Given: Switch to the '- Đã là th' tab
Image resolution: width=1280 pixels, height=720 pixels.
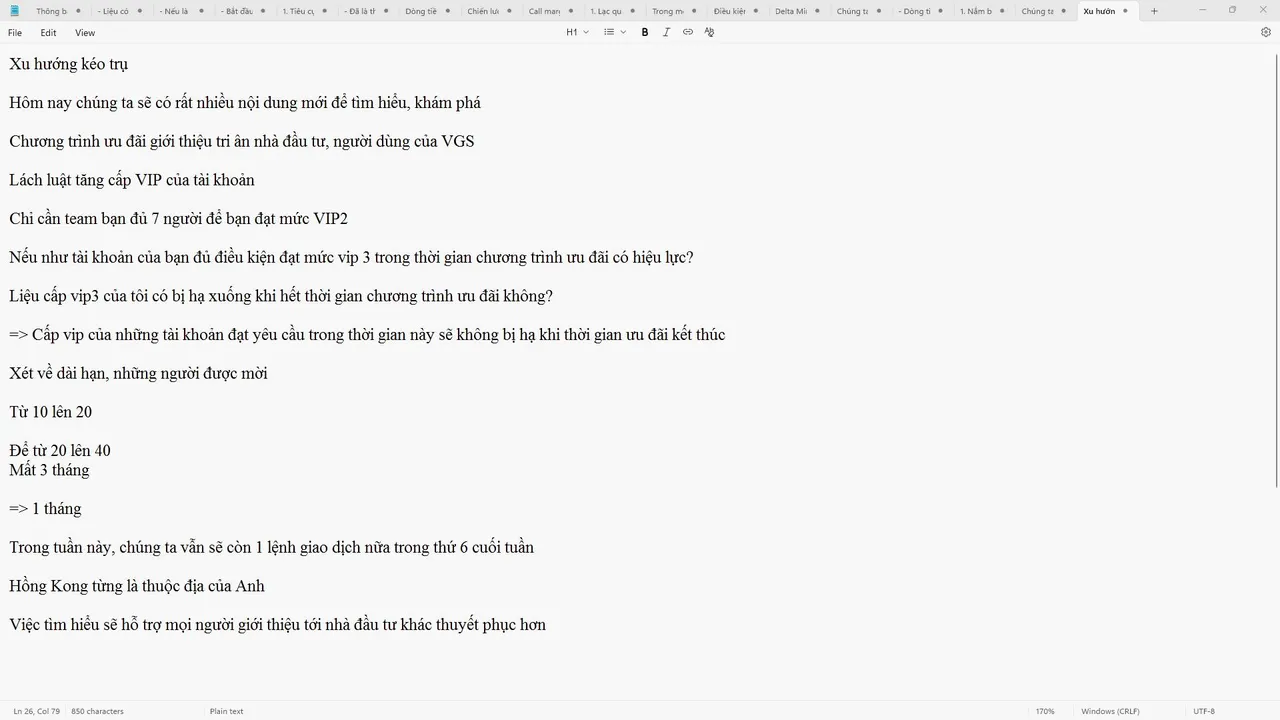Looking at the screenshot, I should [x=361, y=11].
